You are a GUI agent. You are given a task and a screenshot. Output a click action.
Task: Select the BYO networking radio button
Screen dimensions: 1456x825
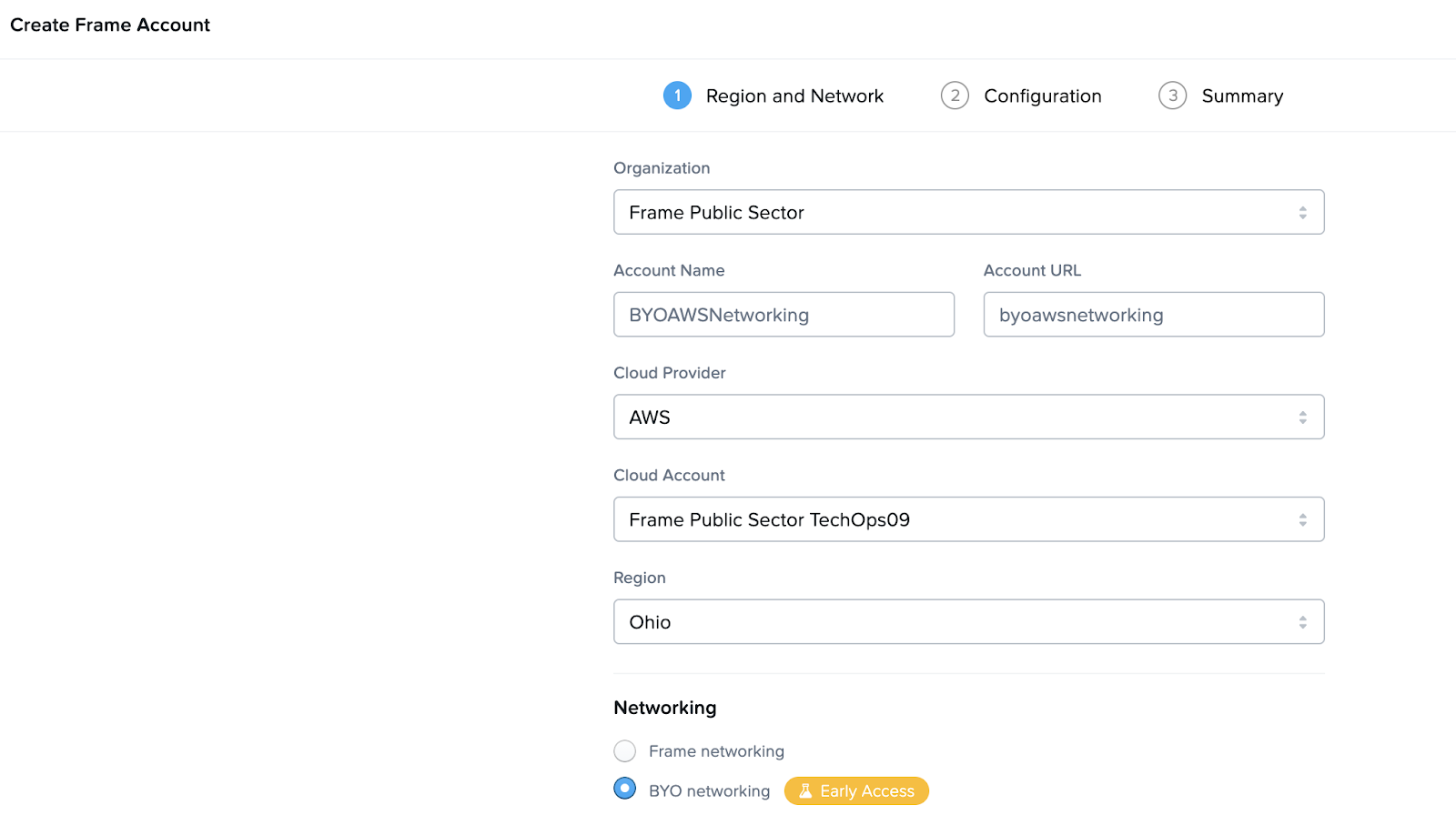coord(625,789)
